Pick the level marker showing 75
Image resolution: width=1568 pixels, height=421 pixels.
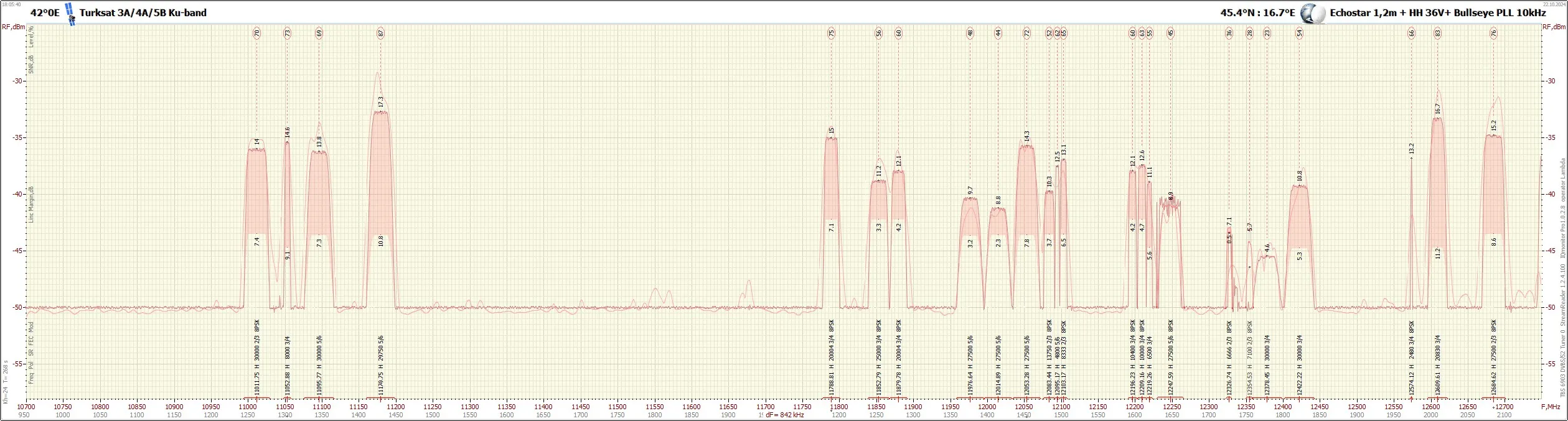click(x=831, y=34)
